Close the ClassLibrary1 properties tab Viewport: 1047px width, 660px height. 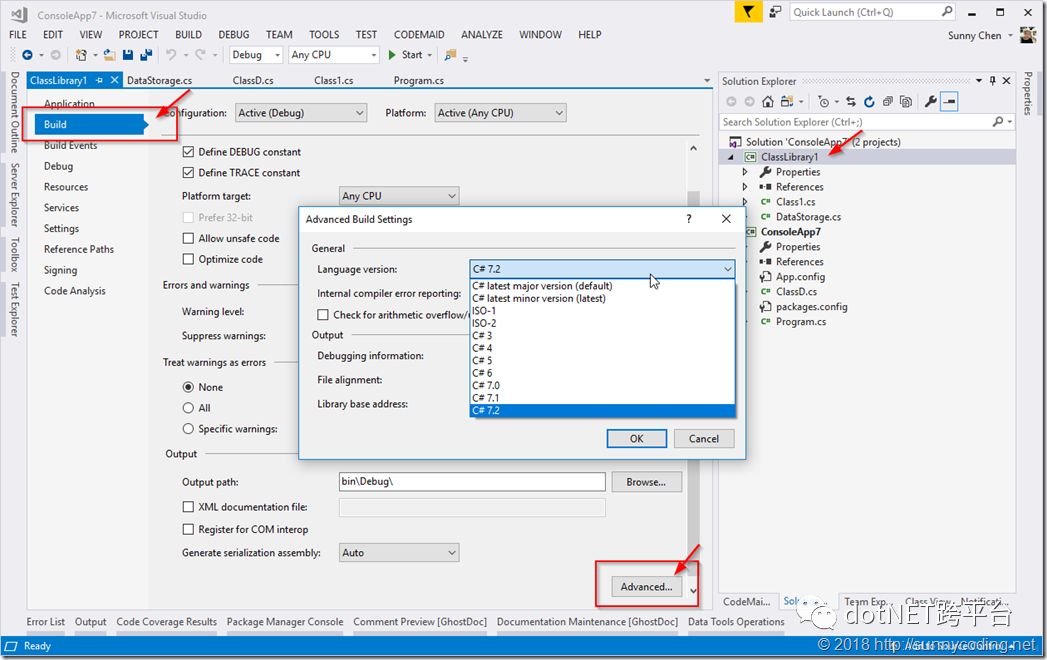pyautogui.click(x=114, y=80)
